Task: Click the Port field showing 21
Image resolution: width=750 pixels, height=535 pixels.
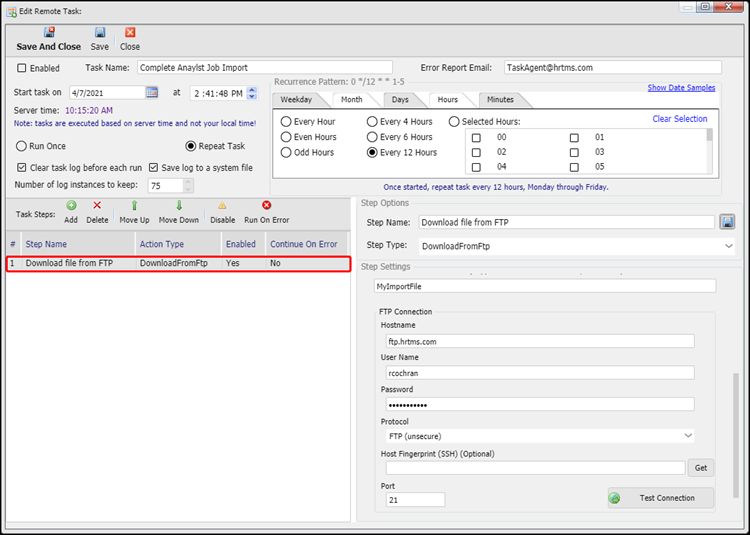Action: tap(415, 500)
